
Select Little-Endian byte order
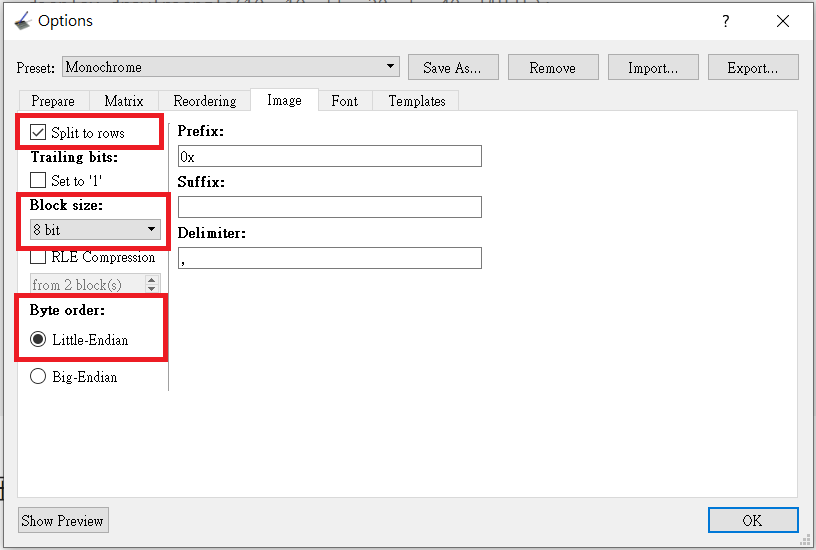point(39,340)
